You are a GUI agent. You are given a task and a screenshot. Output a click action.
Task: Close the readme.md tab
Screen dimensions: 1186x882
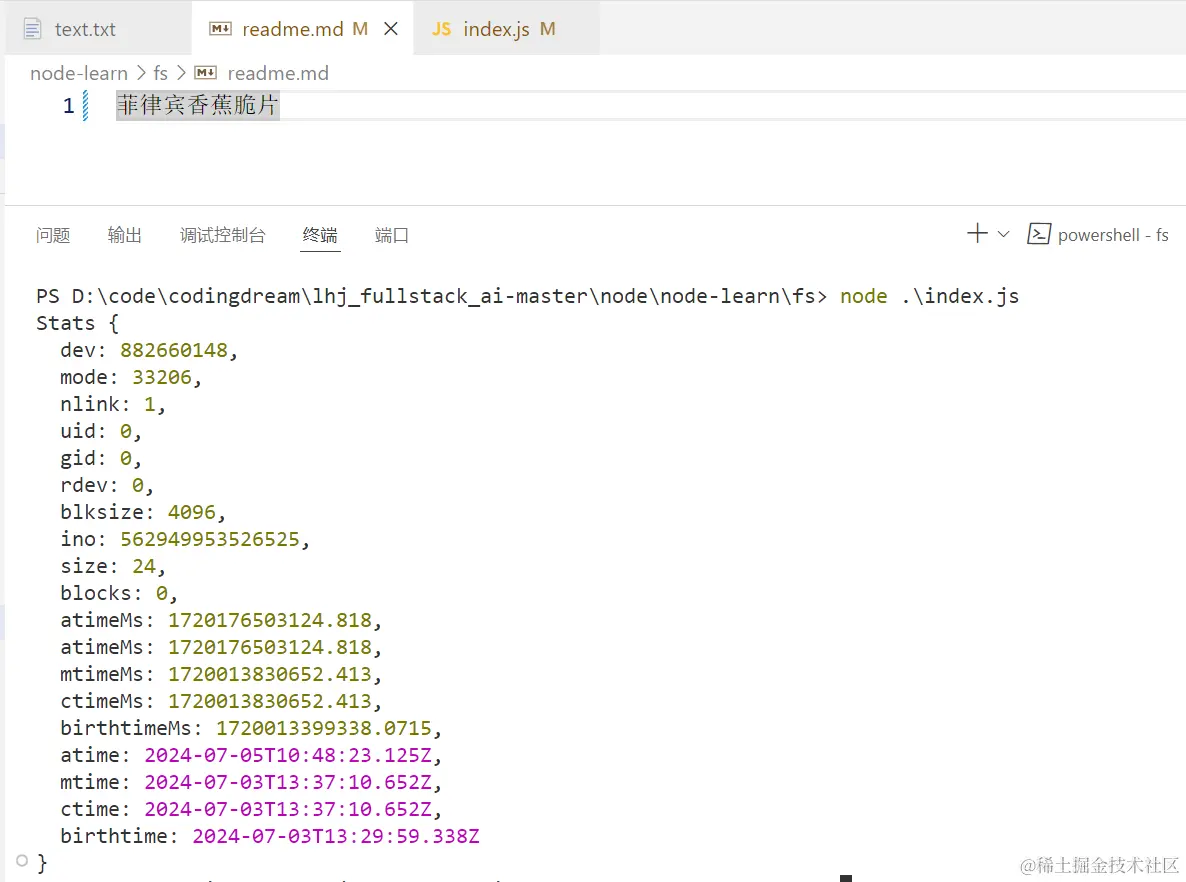click(x=391, y=29)
